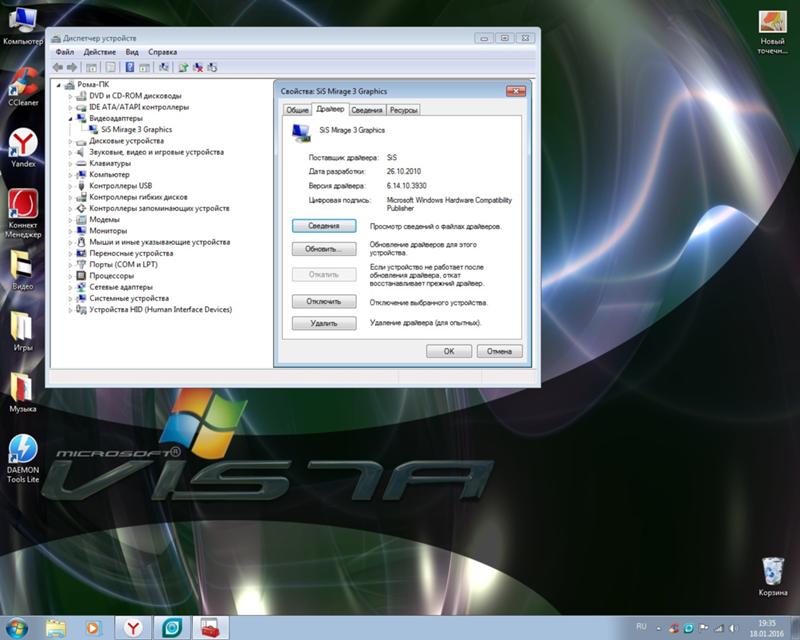Expand the Сетевые адаптеры node
Image resolution: width=800 pixels, height=640 pixels.
71,287
